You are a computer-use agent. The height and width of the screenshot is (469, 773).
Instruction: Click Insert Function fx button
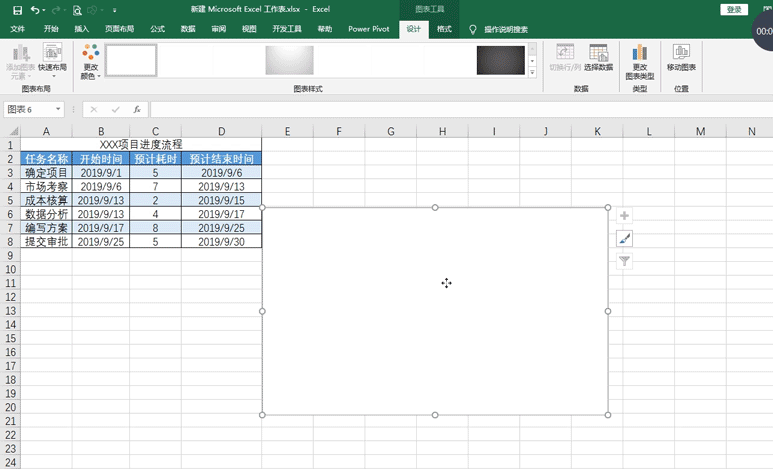pyautogui.click(x=136, y=109)
